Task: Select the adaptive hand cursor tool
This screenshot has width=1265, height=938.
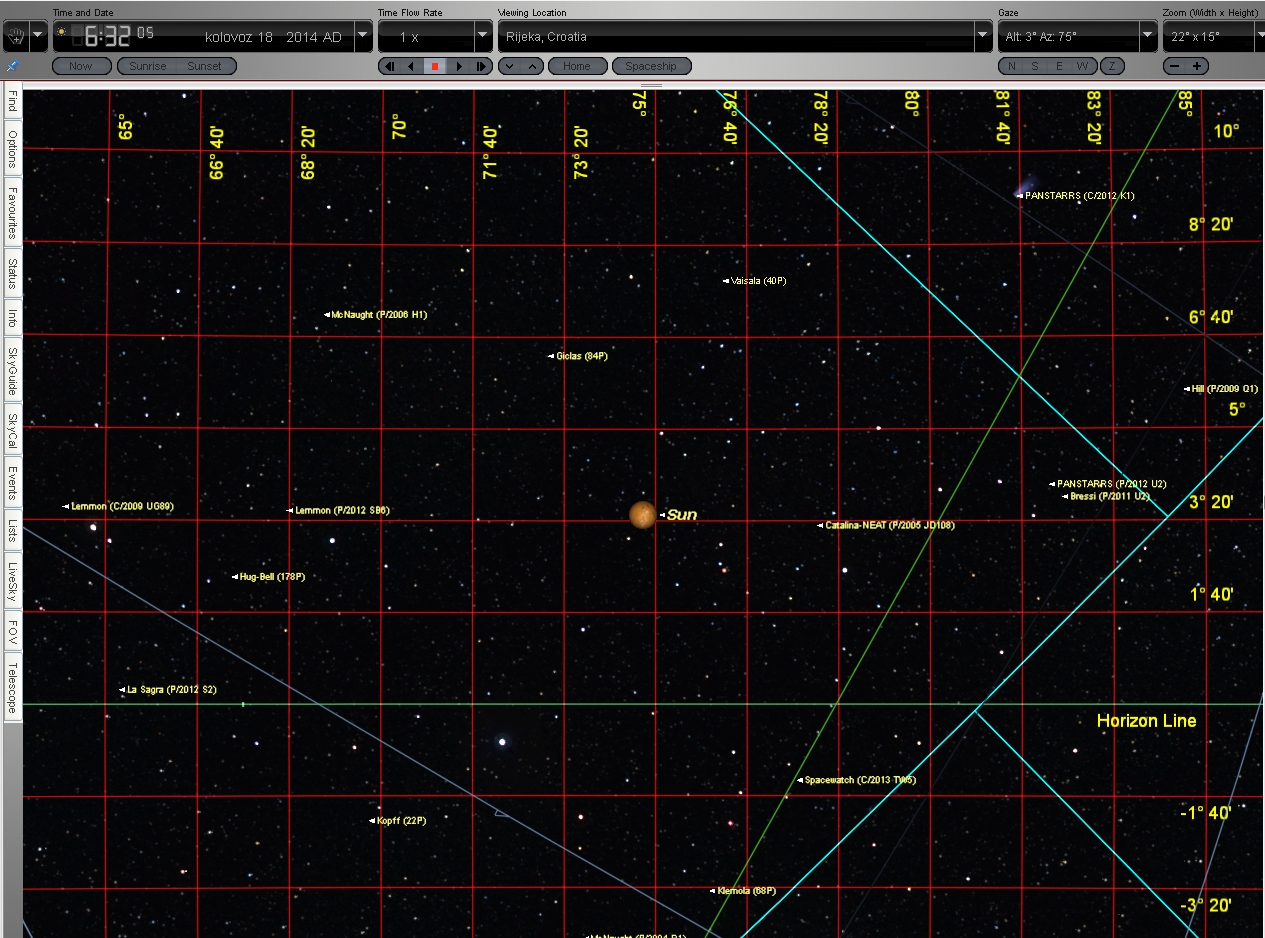Action: coord(15,36)
